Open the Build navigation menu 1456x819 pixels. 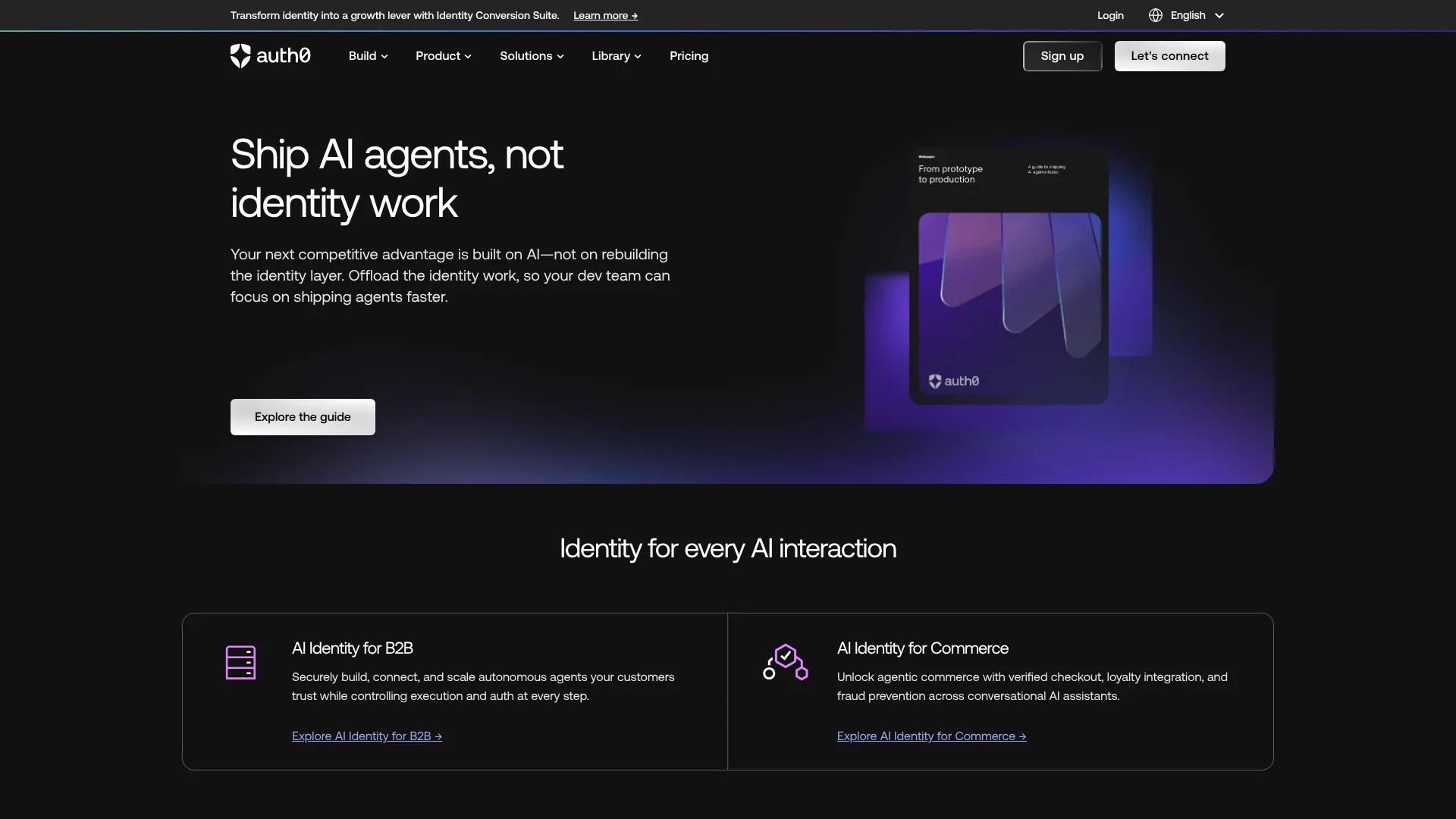(x=369, y=56)
